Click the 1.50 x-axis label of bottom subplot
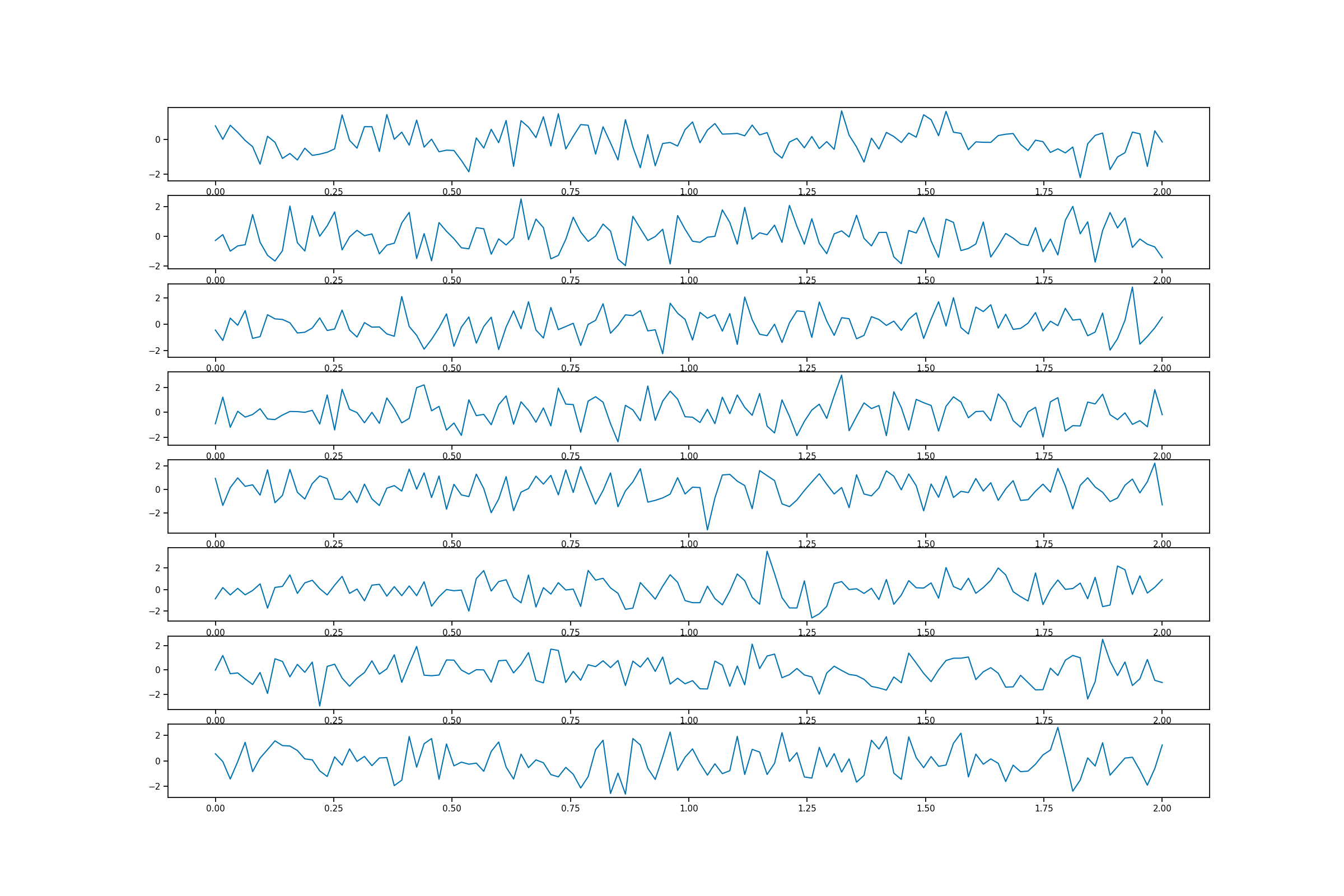This screenshot has height=896, width=1344. coord(925,808)
